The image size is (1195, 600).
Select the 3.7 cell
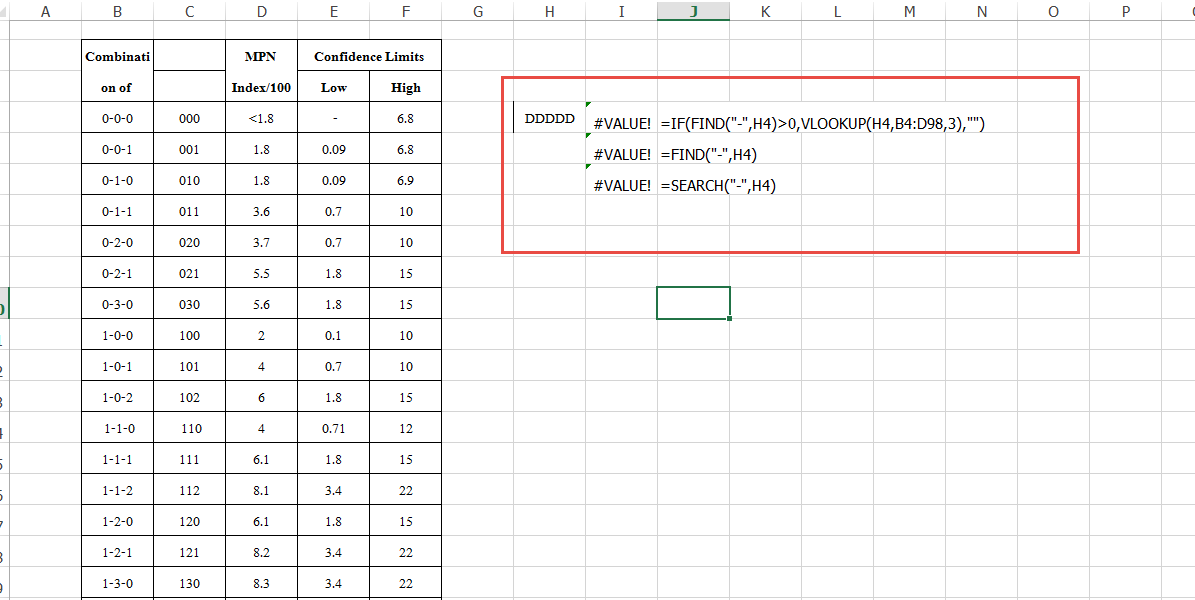[x=261, y=242]
